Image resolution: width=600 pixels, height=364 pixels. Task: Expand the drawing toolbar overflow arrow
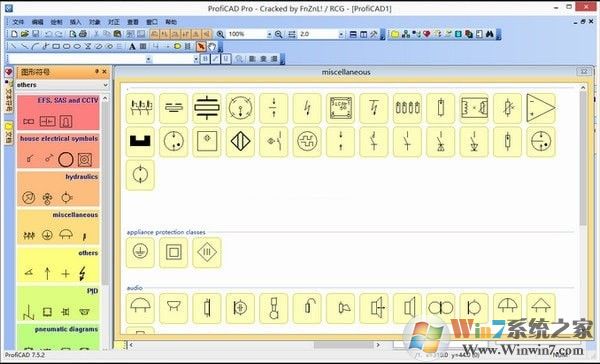(x=220, y=47)
